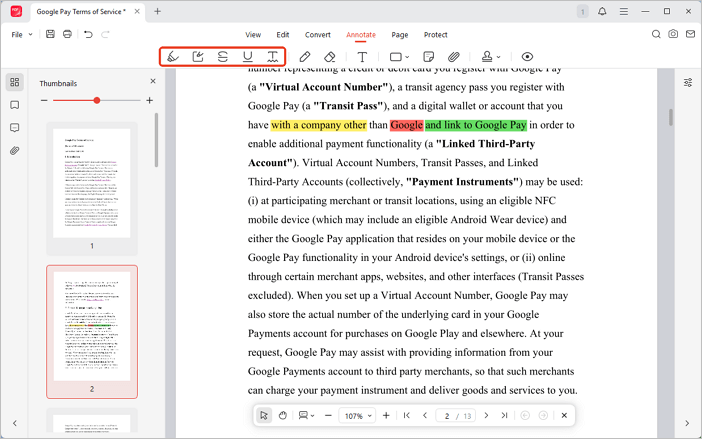Select the Strikethrough tool
This screenshot has height=439, width=702.
[x=223, y=57]
